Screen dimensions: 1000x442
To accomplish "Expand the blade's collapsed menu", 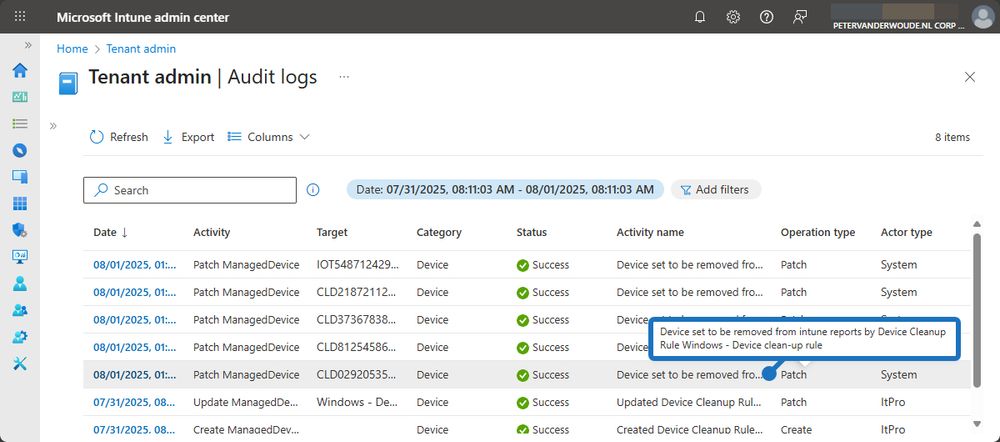I will [53, 126].
